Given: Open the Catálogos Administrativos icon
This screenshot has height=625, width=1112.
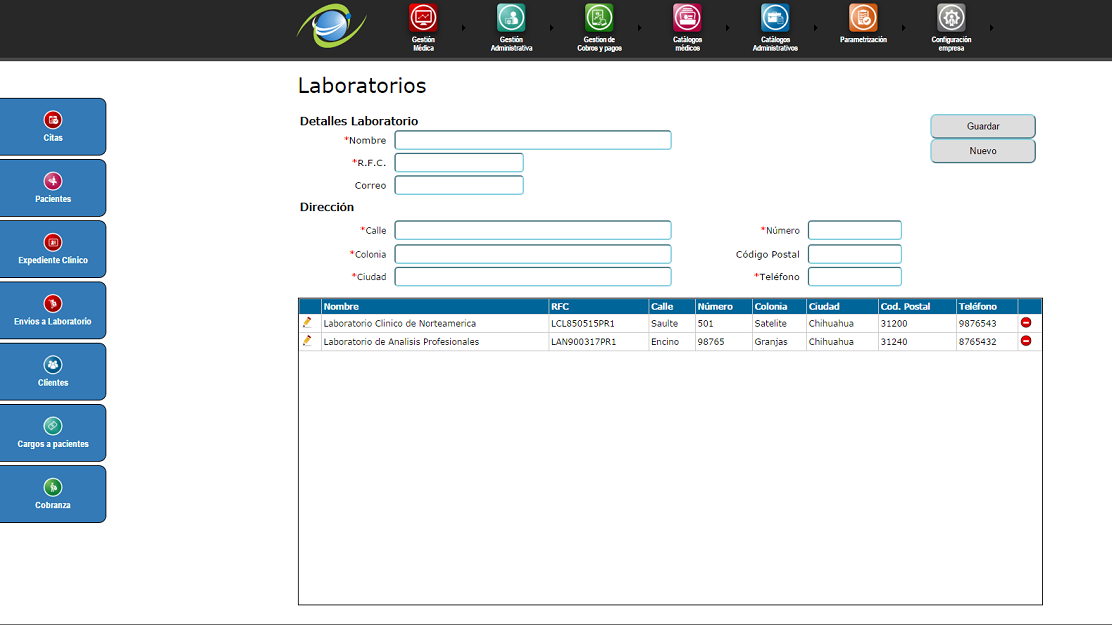Looking at the screenshot, I should pyautogui.click(x=775, y=18).
